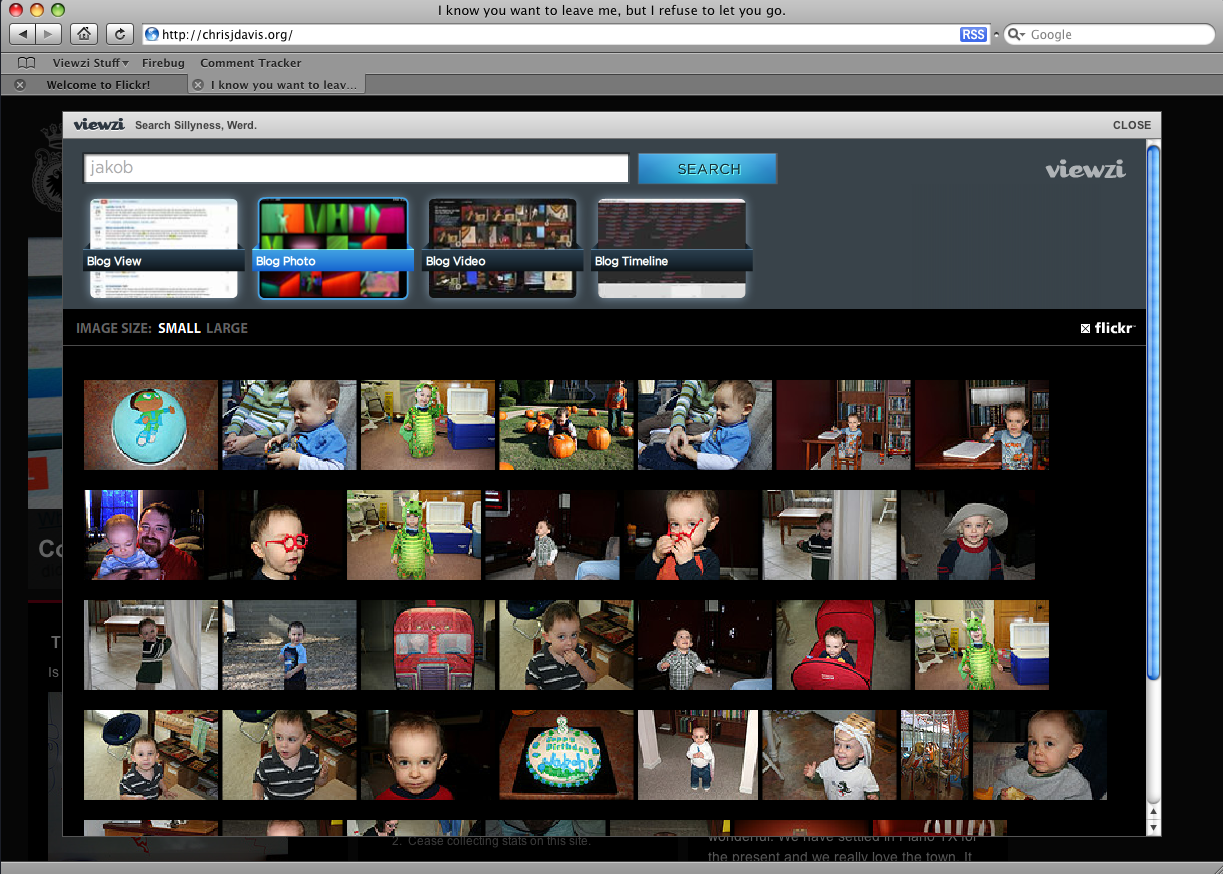Open the child in red stroller photo
Viewport: 1223px width, 874px height.
point(843,645)
